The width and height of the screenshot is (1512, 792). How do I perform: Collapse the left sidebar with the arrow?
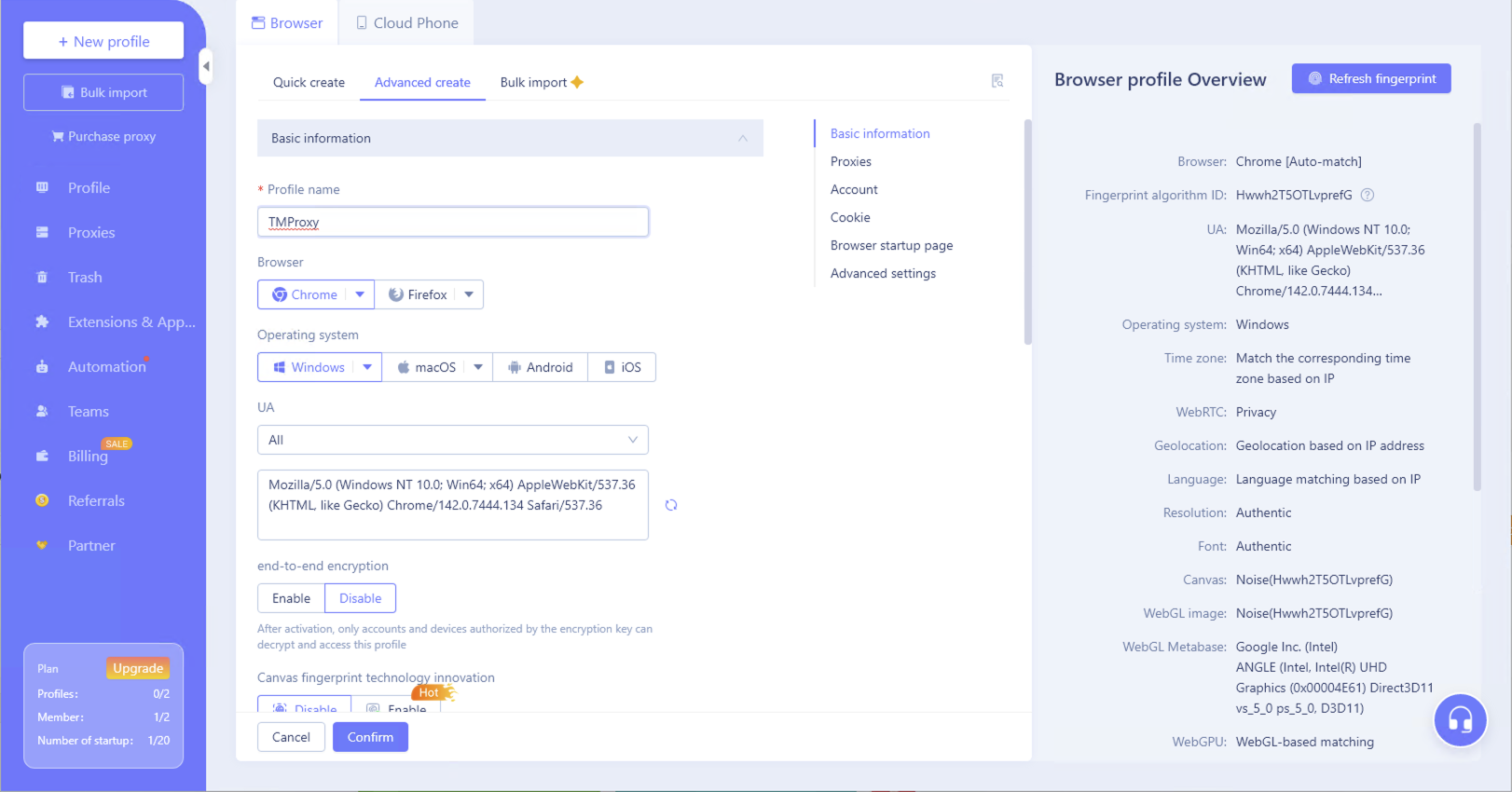(206, 66)
